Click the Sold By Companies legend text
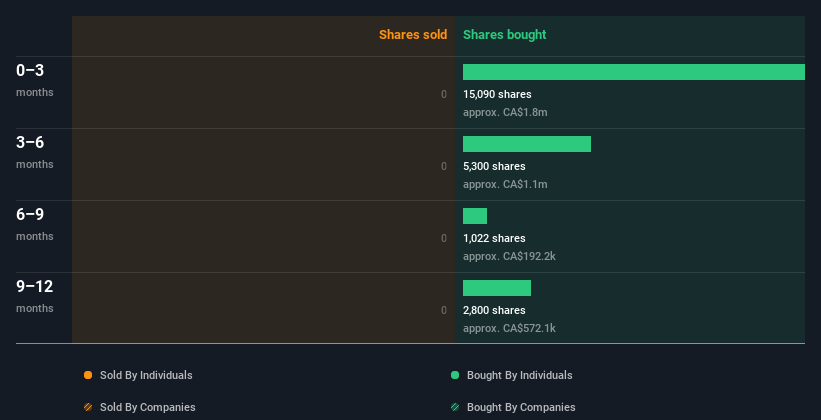The height and width of the screenshot is (420, 821). pyautogui.click(x=148, y=407)
